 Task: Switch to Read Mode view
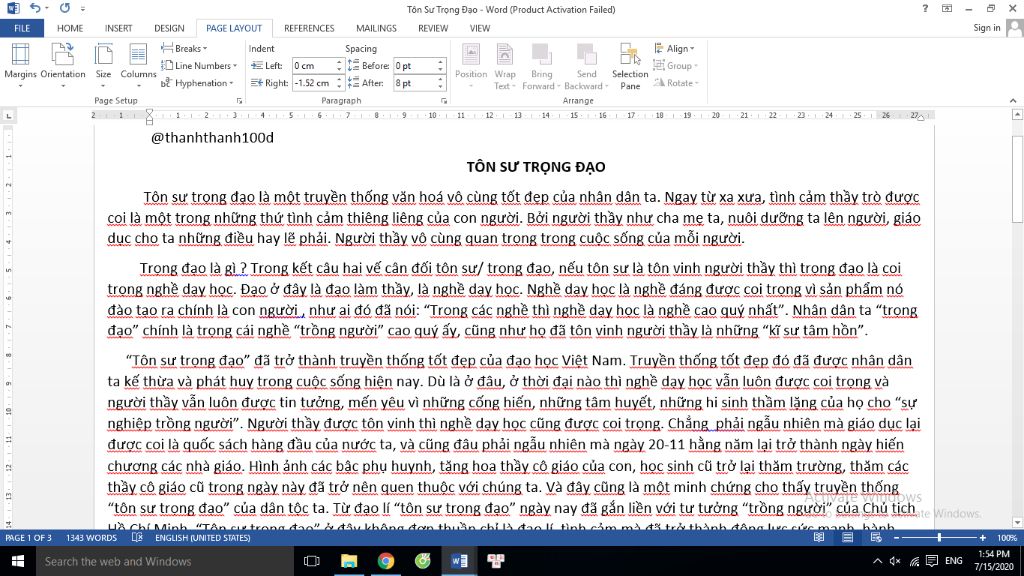818,537
